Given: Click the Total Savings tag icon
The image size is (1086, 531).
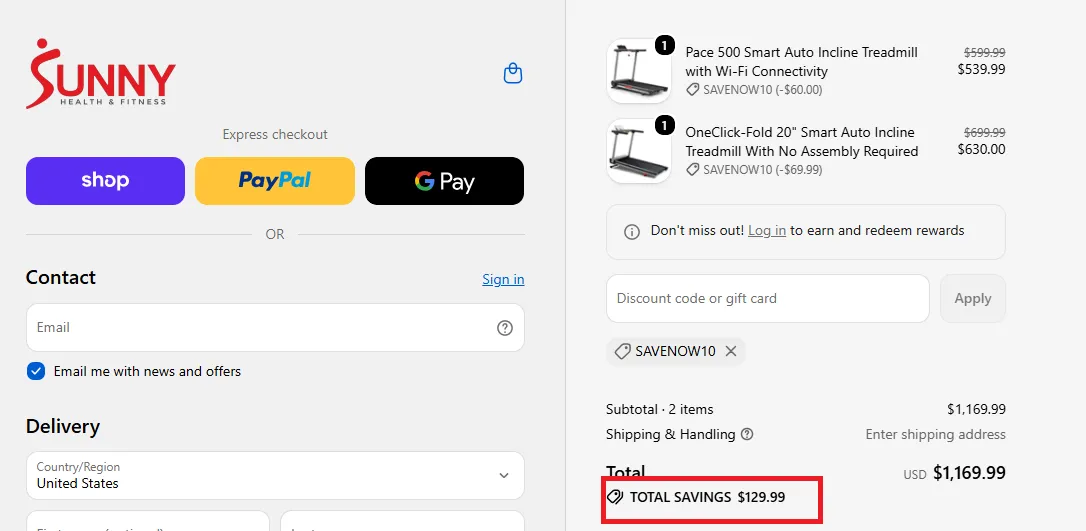Looking at the screenshot, I should tap(614, 497).
